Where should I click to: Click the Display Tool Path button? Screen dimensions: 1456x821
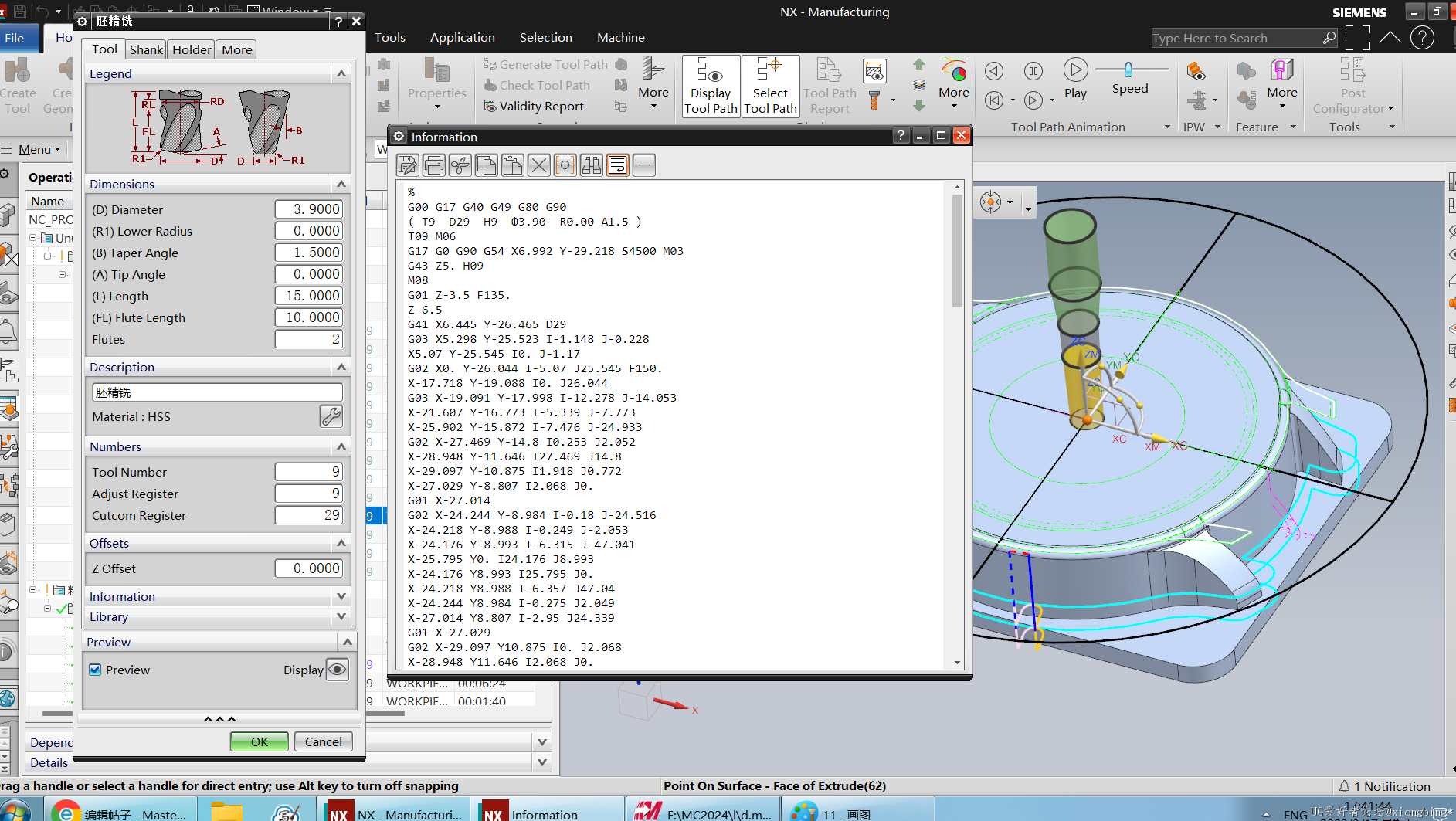[x=711, y=86]
